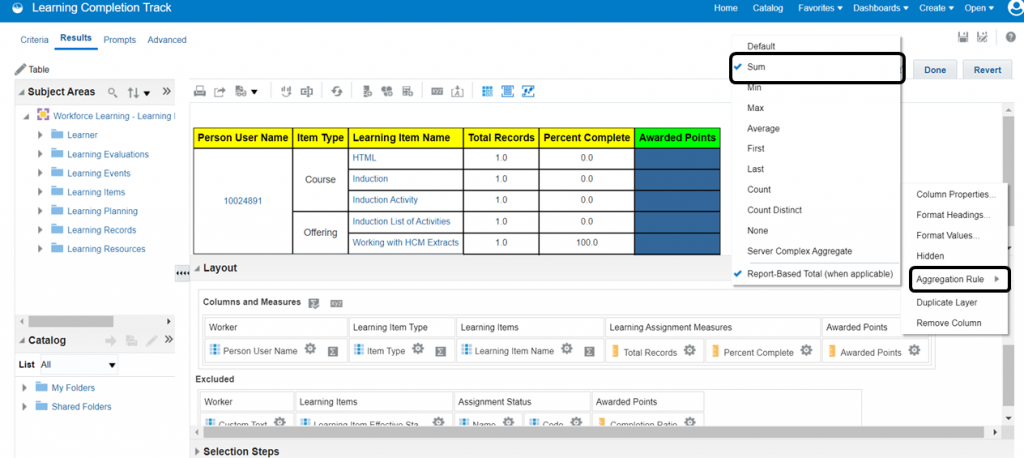Click the Print icon in the results toolbar

200,91
